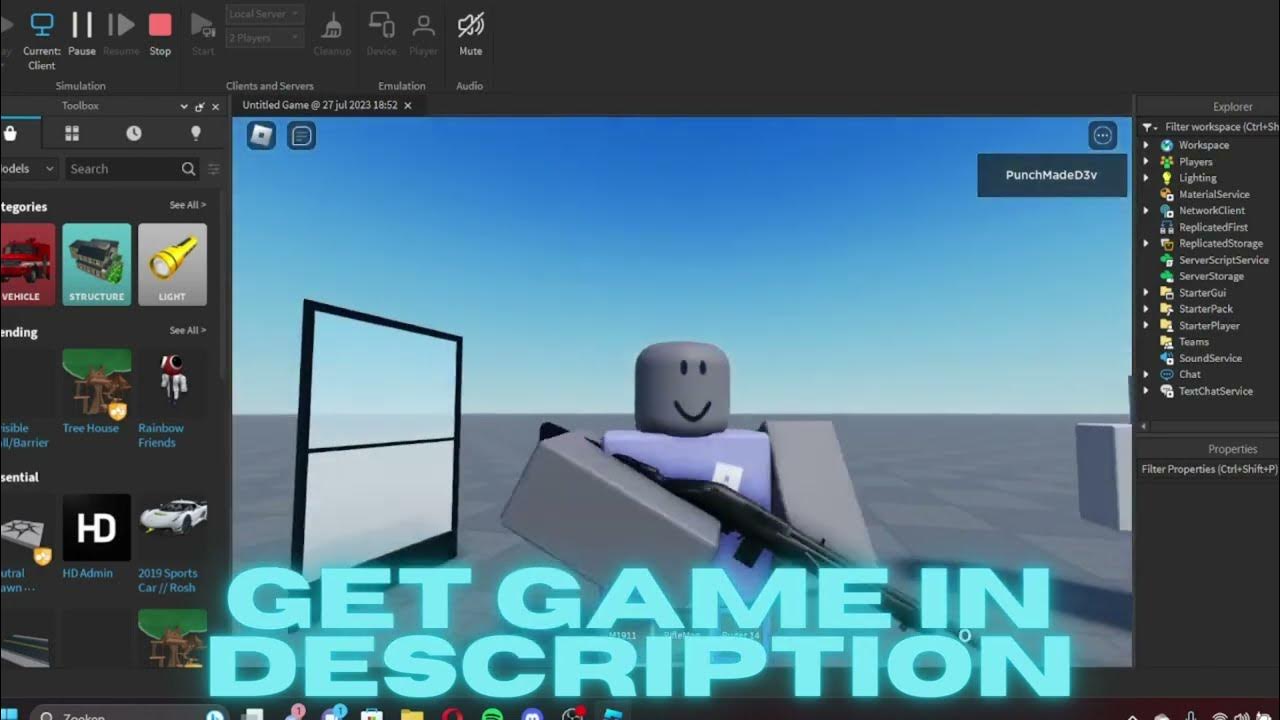Select SoundService in Explorer
1280x720 pixels.
pos(1209,358)
